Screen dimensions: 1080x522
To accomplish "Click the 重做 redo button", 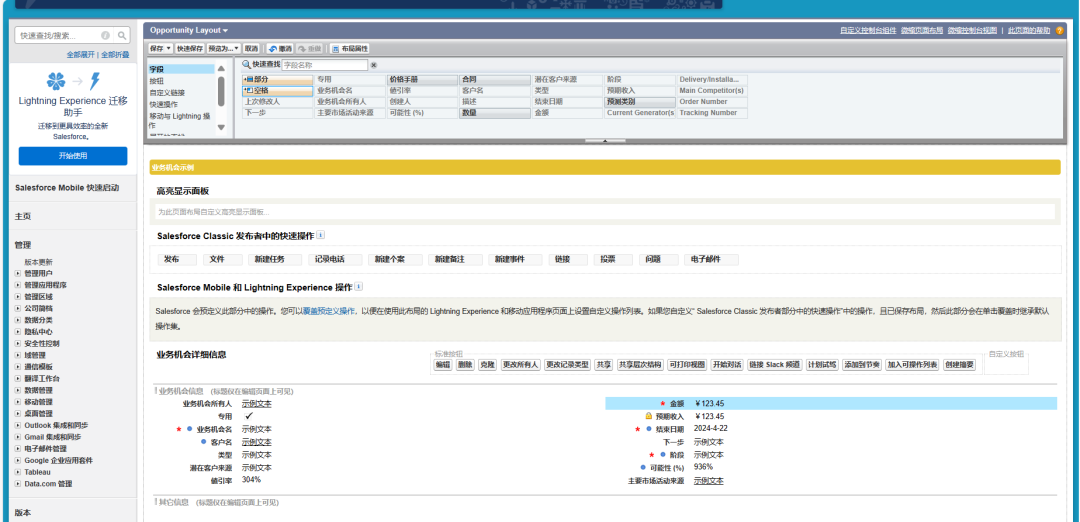I will [309, 49].
